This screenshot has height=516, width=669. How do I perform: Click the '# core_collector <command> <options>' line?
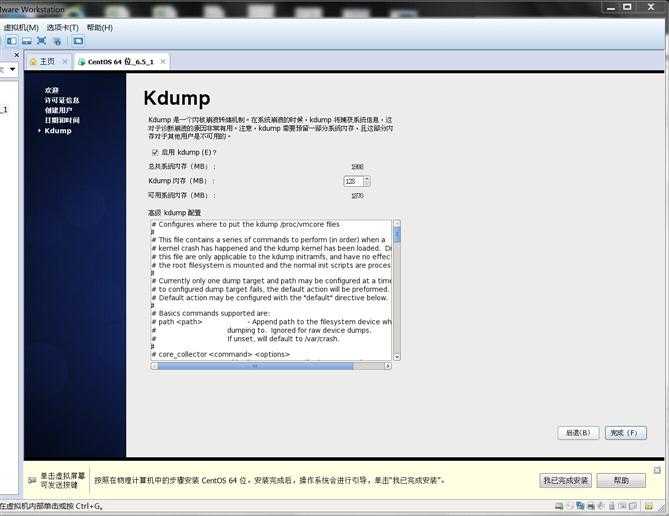tap(221, 354)
